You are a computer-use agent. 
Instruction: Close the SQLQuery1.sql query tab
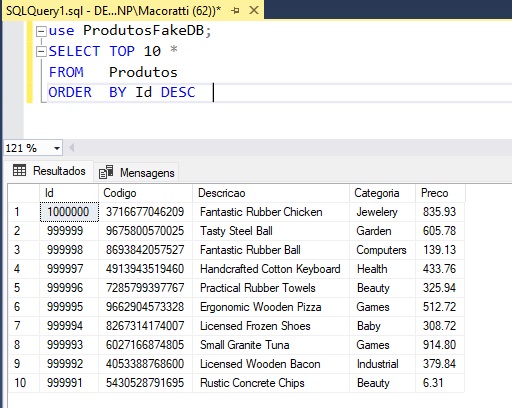(x=254, y=10)
